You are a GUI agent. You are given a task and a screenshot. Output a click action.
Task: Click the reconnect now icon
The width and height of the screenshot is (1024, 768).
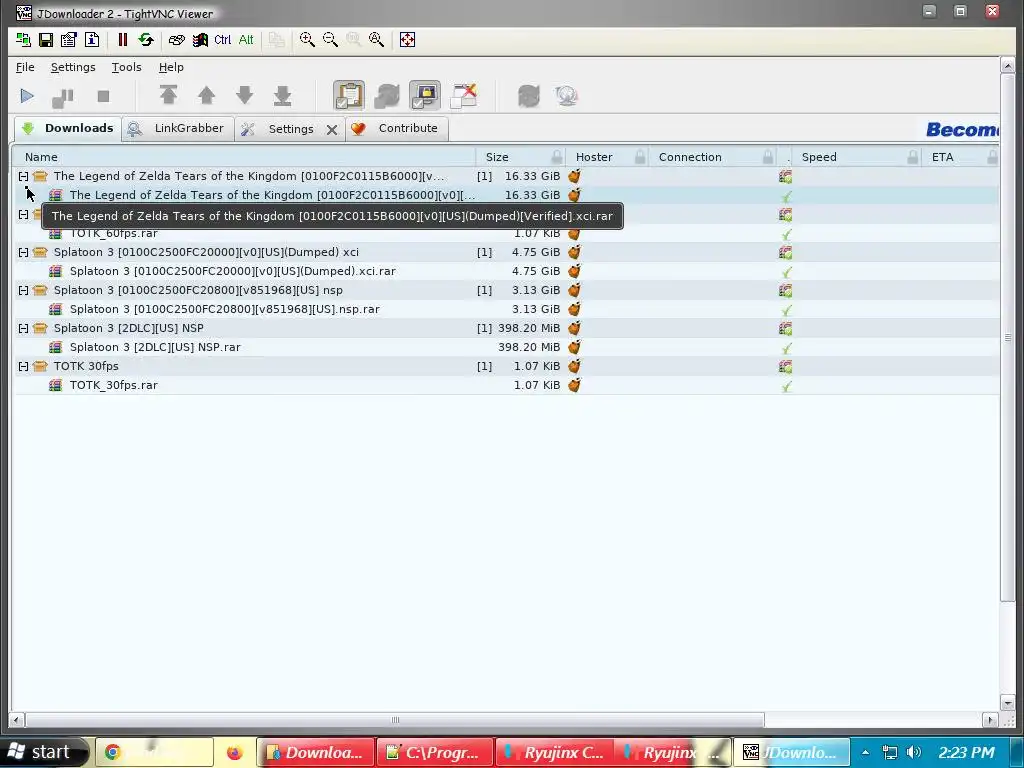528,95
